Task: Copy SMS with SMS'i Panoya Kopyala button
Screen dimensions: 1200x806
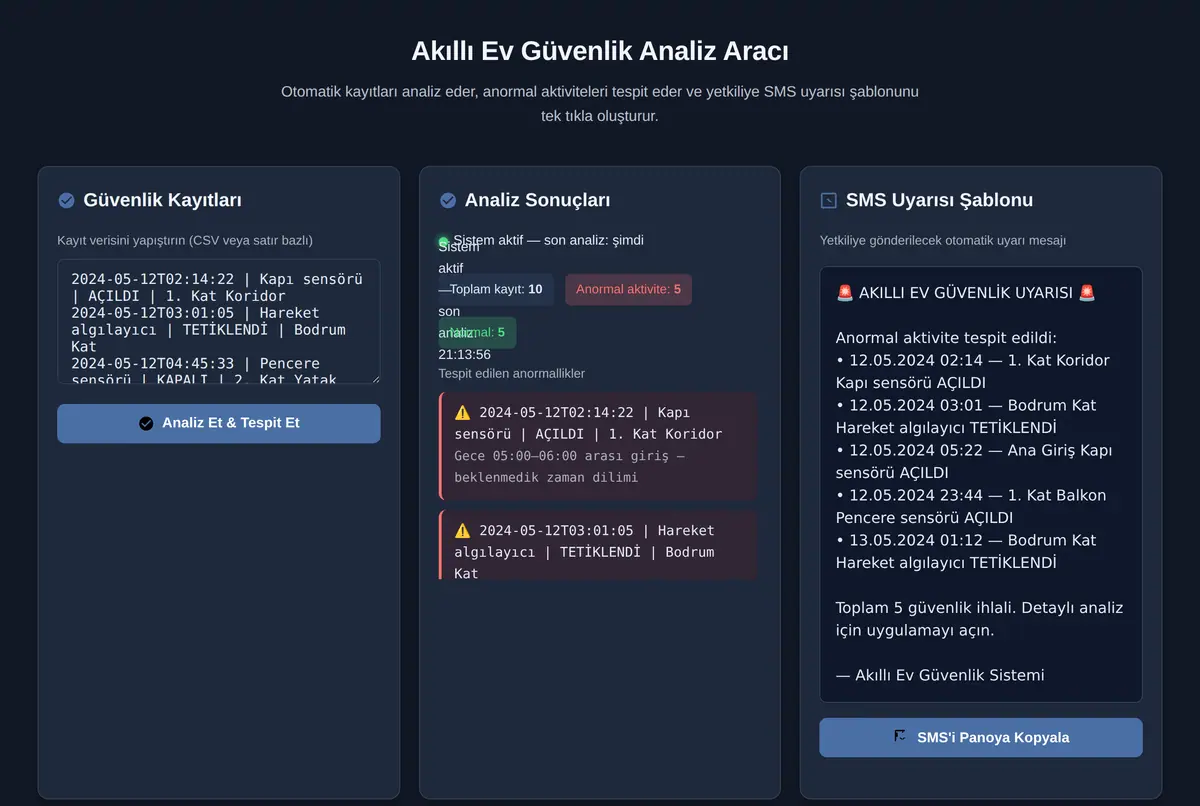Action: [x=981, y=737]
